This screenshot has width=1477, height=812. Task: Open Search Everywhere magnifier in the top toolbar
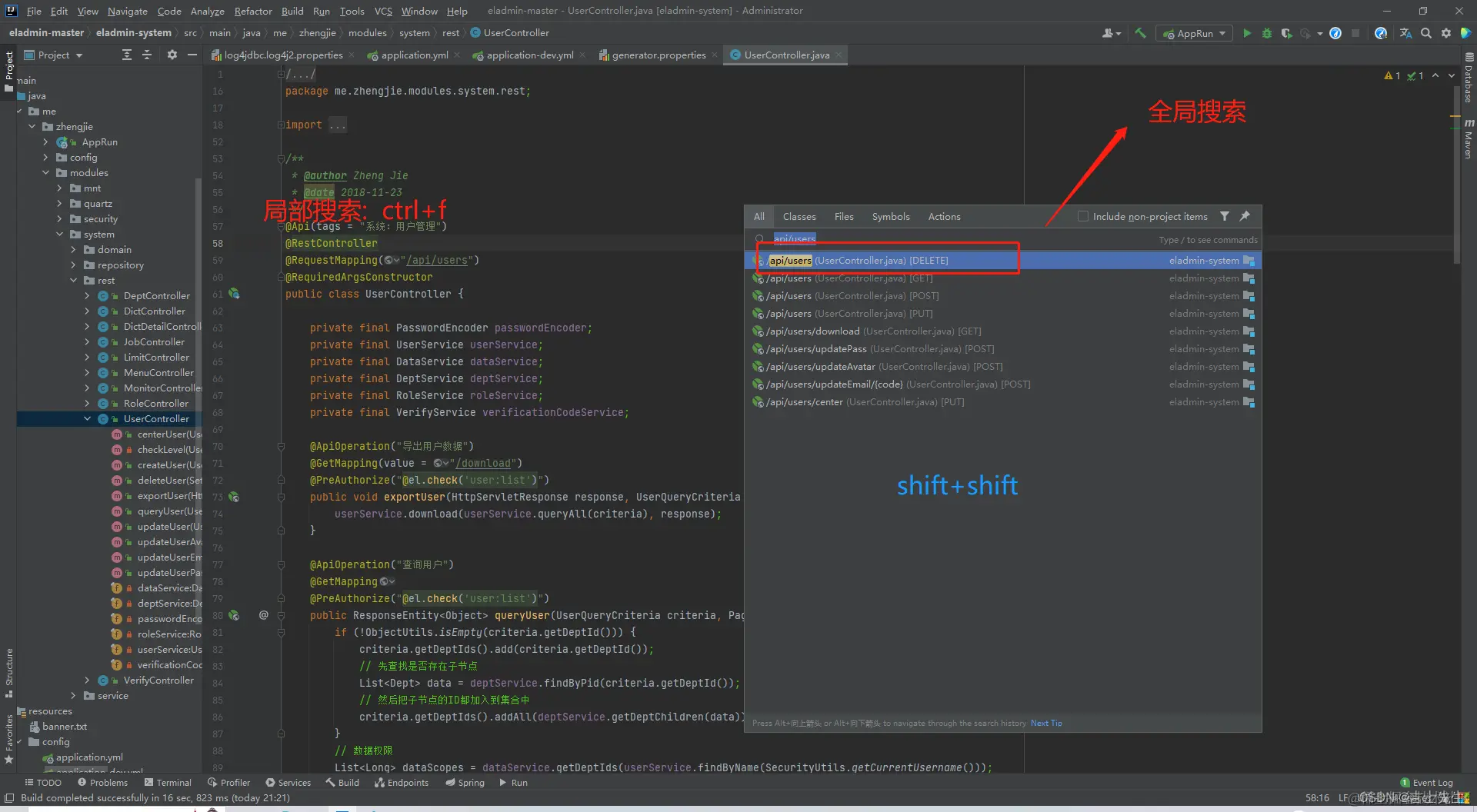[1425, 33]
